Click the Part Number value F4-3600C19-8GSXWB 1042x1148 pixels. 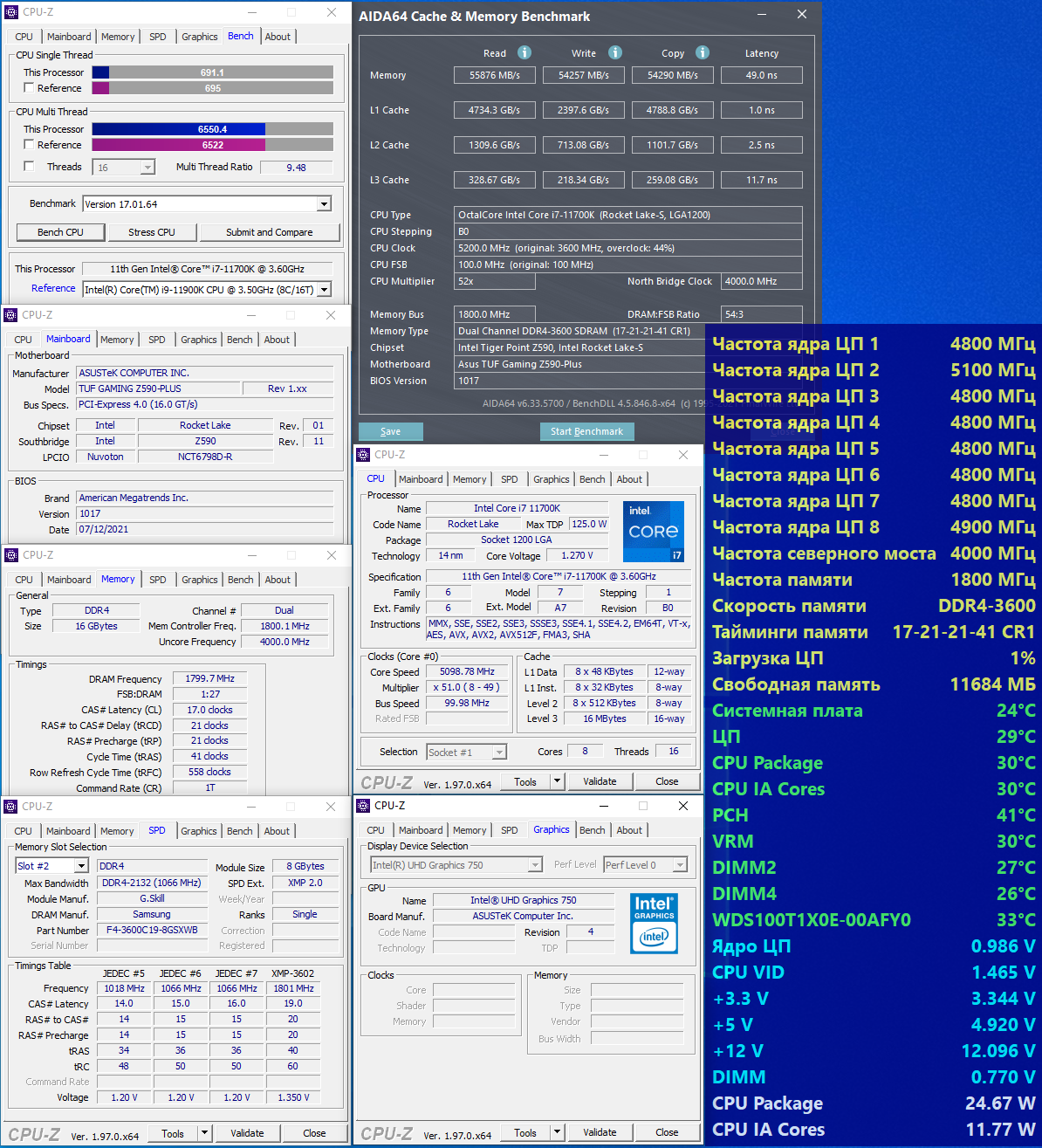coord(152,930)
